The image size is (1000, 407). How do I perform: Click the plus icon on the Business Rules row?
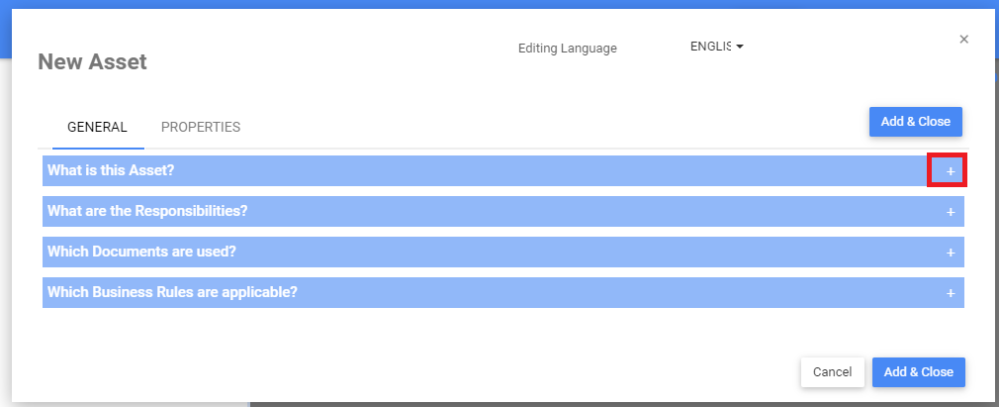click(950, 293)
